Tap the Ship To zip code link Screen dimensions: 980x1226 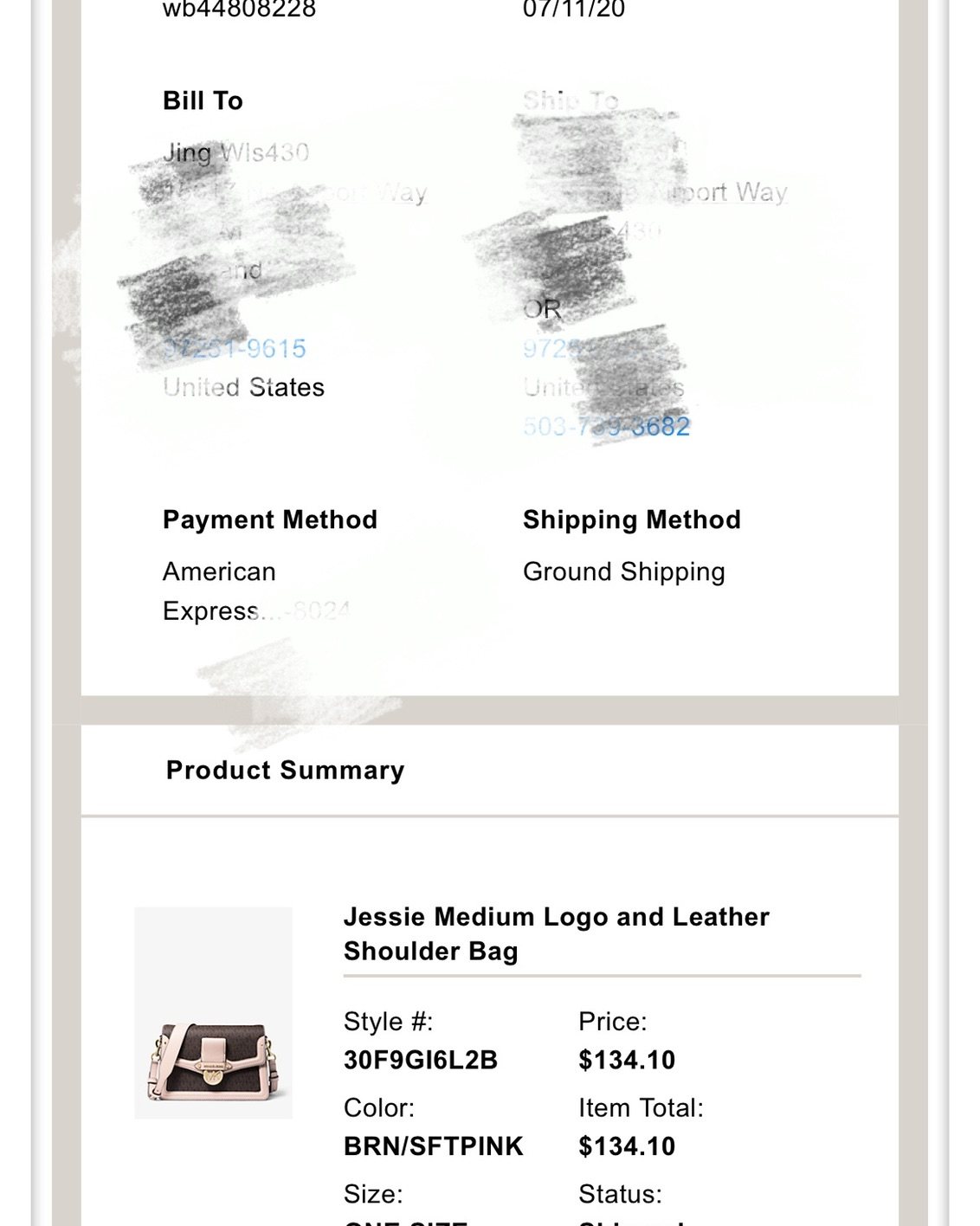click(554, 349)
